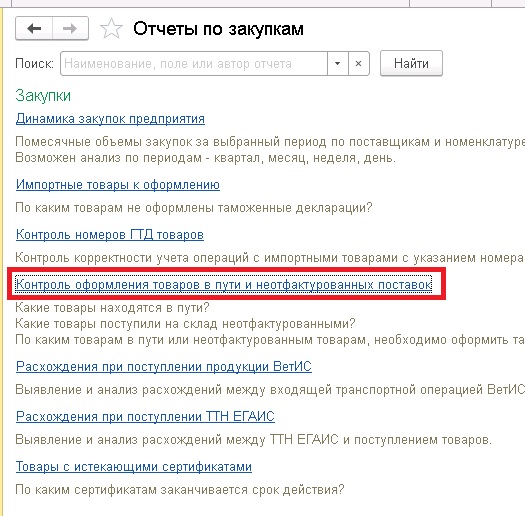Click the Отчеты по закупкам title
Screen dimensions: 525x516
coord(218,29)
